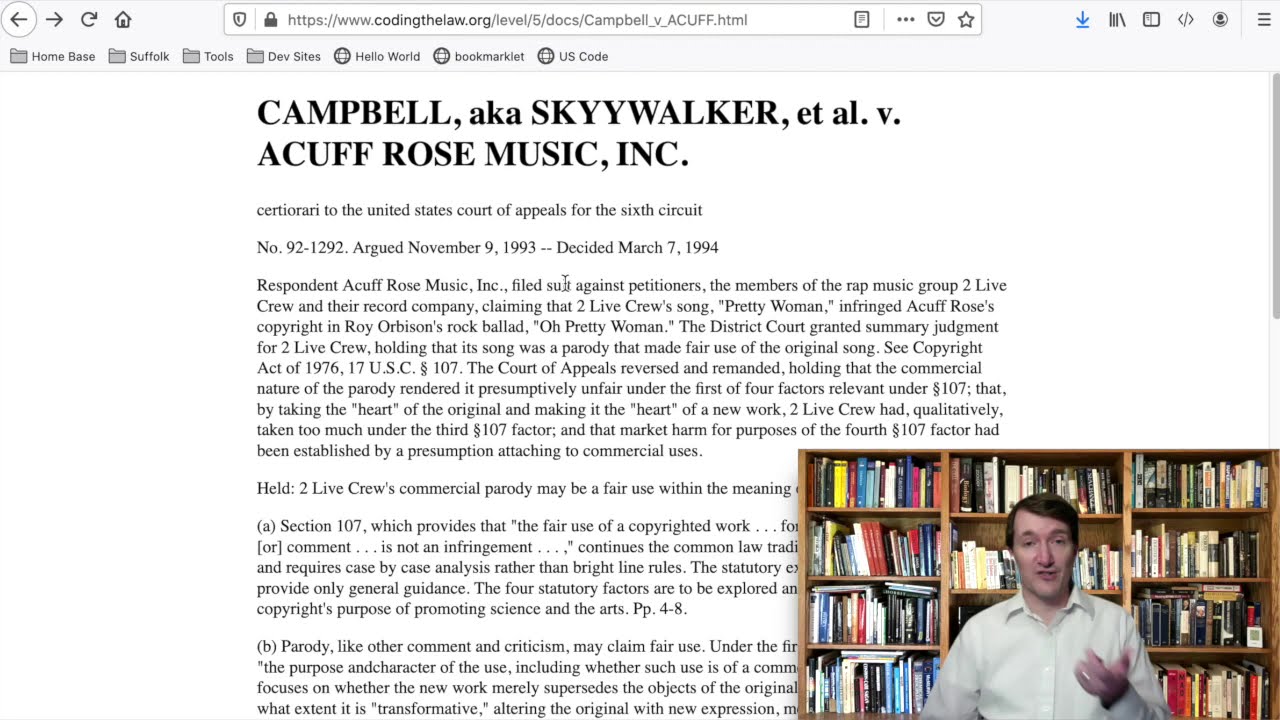The width and height of the screenshot is (1280, 720).
Task: Bookmark this page with the star
Action: click(x=966, y=19)
